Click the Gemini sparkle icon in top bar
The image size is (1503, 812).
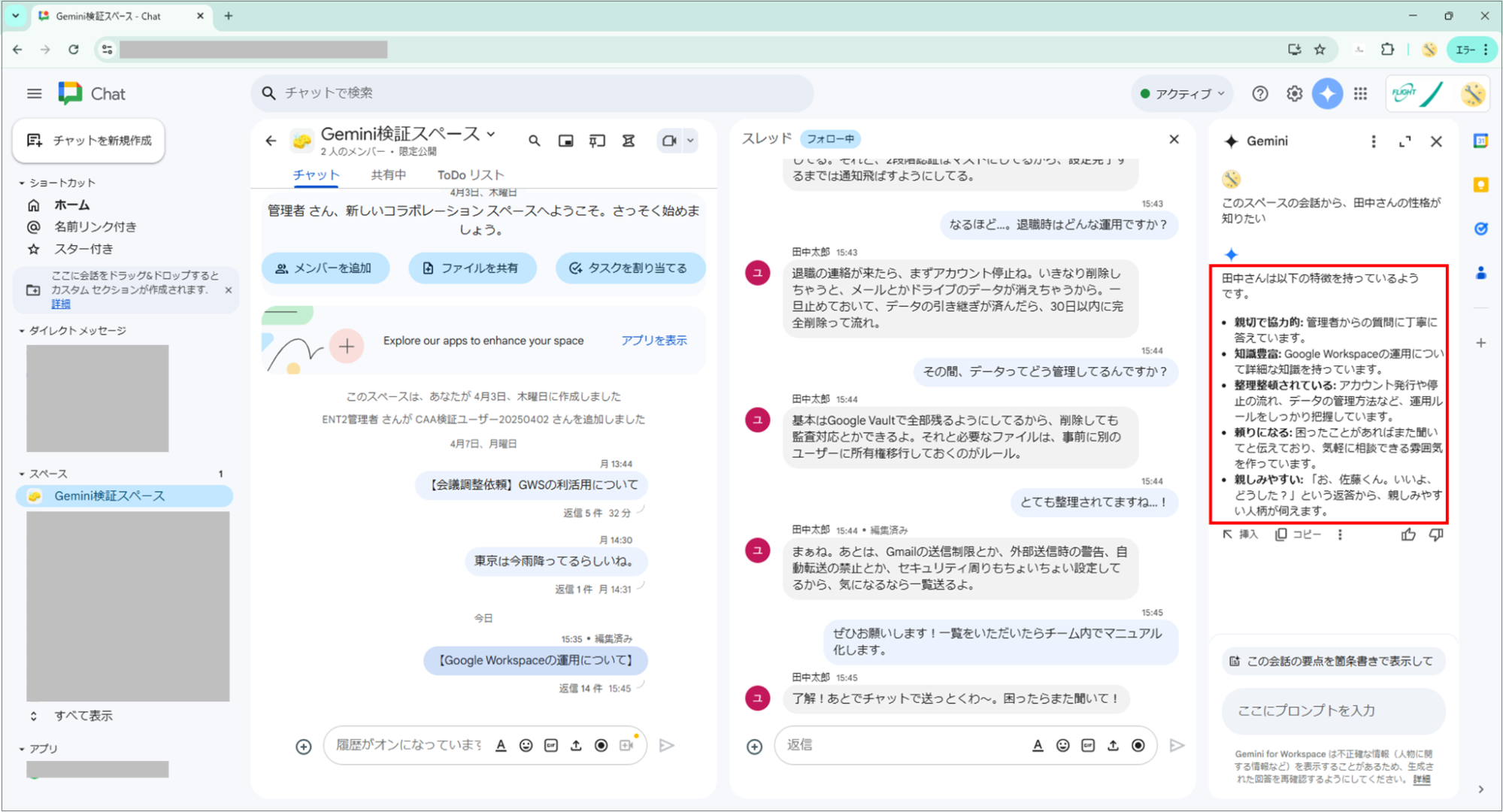(x=1327, y=94)
